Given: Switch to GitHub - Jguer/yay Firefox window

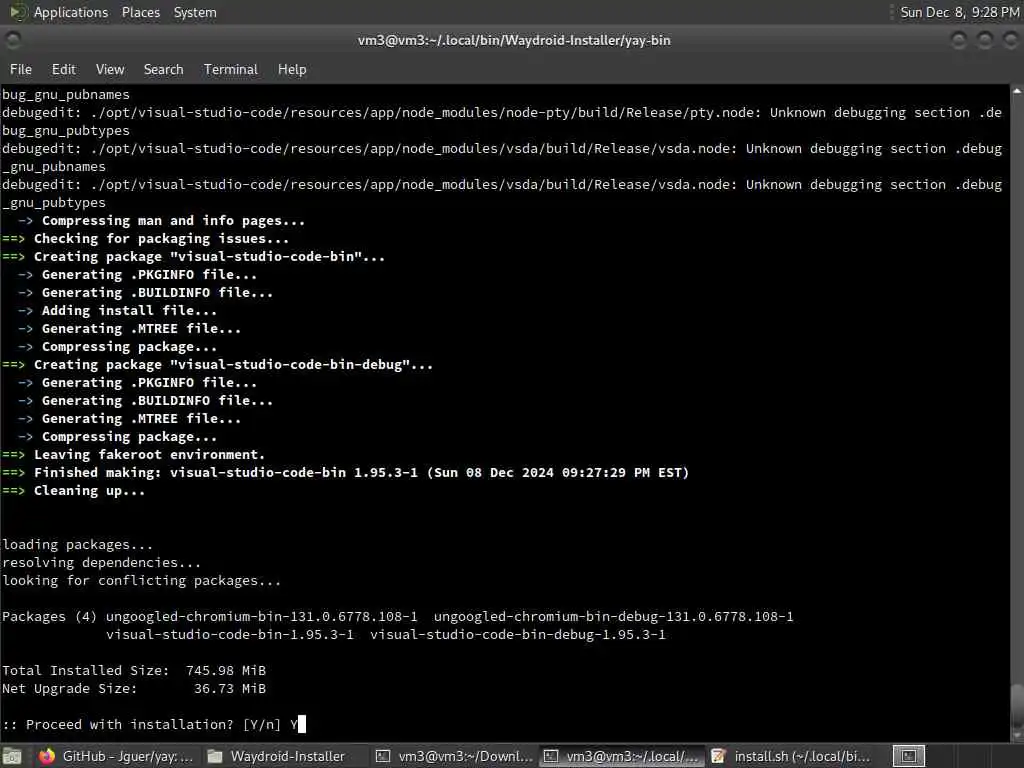Looking at the screenshot, I should pos(116,756).
